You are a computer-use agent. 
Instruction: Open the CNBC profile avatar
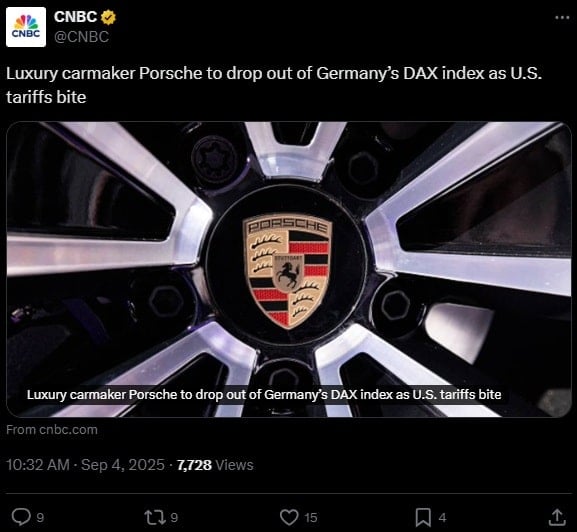tap(26, 27)
